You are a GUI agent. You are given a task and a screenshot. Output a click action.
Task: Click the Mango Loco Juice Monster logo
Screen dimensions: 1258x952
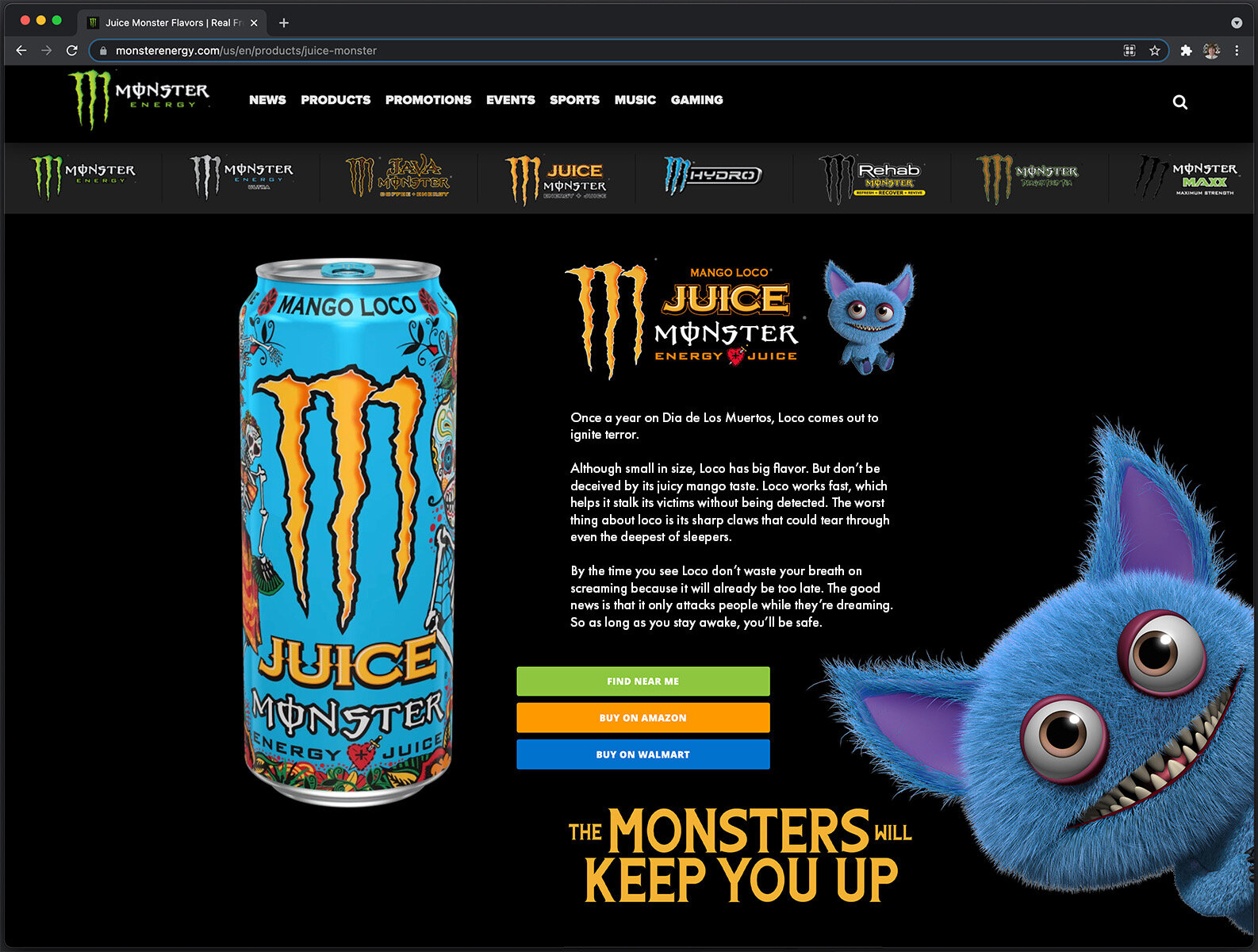tap(684, 321)
